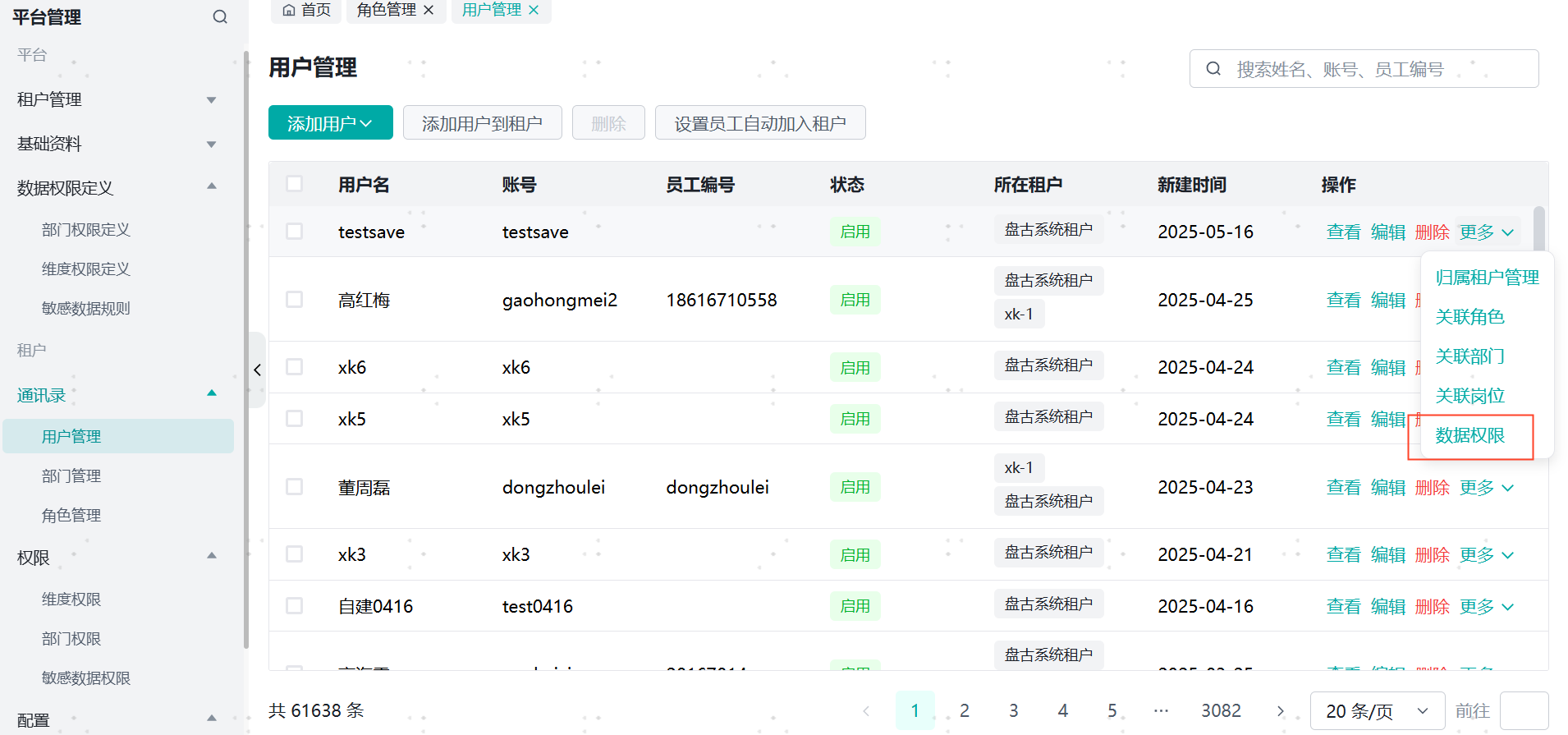Click the home icon in the 首页 tab
This screenshot has width=1568, height=735.
click(289, 10)
